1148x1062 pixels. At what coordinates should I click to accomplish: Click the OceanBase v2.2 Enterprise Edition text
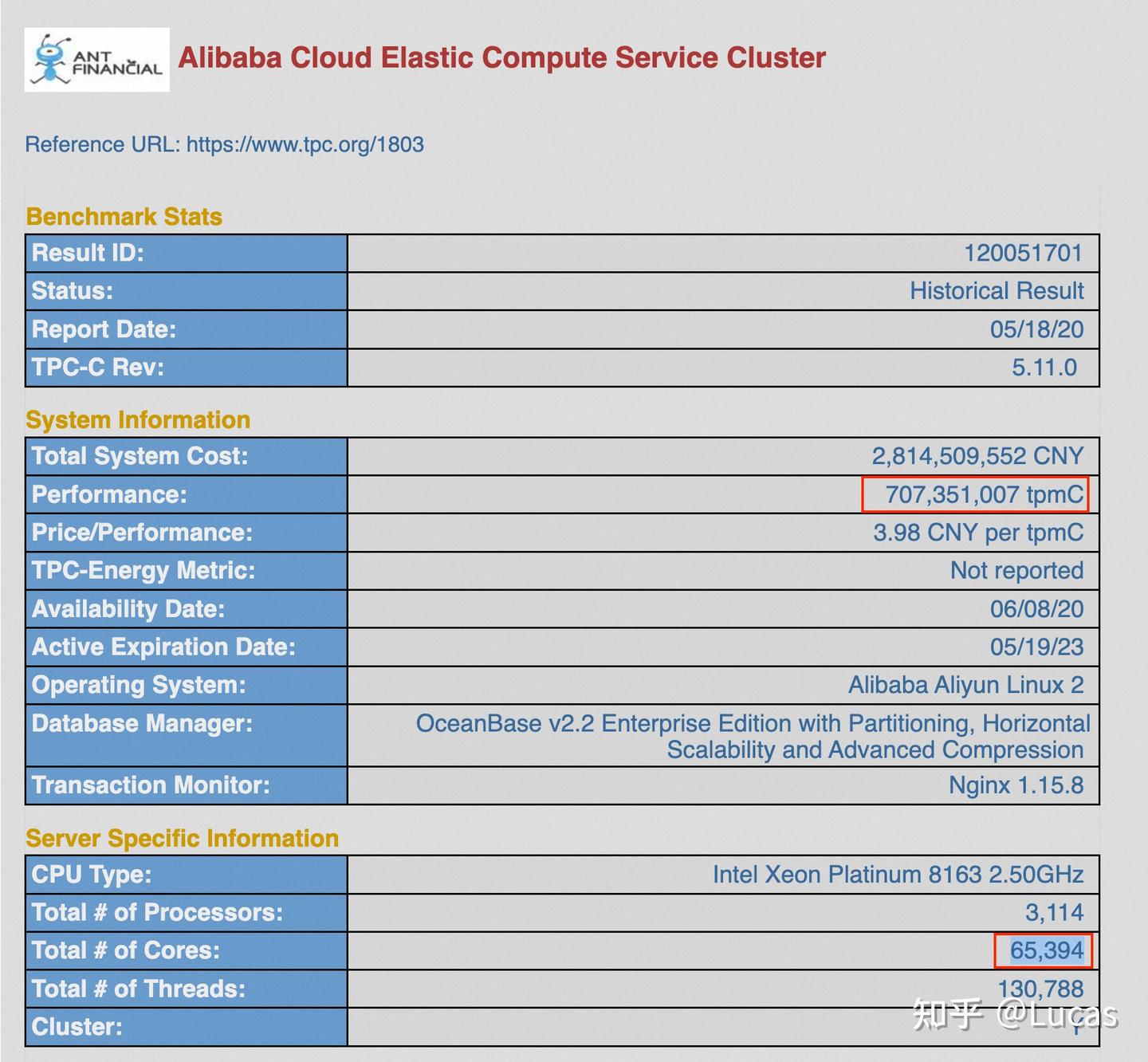point(753,724)
